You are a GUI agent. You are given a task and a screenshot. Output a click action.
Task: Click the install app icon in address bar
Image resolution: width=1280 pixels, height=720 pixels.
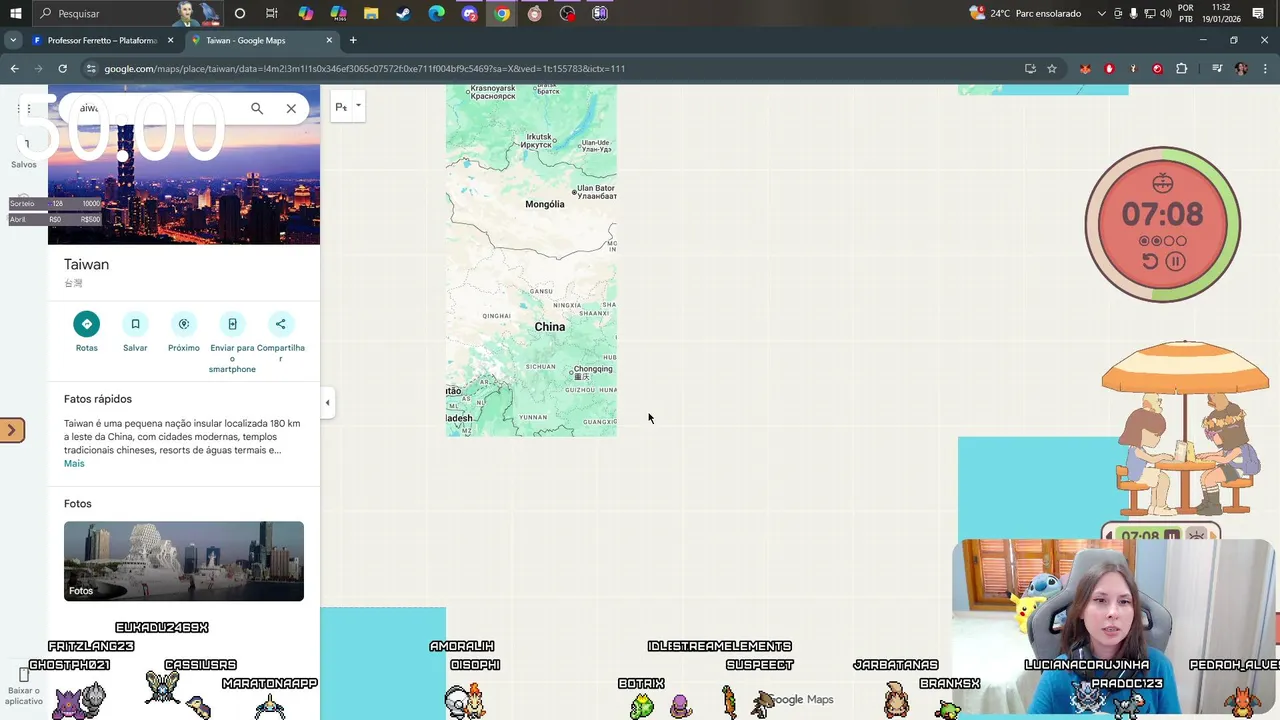(x=1030, y=69)
